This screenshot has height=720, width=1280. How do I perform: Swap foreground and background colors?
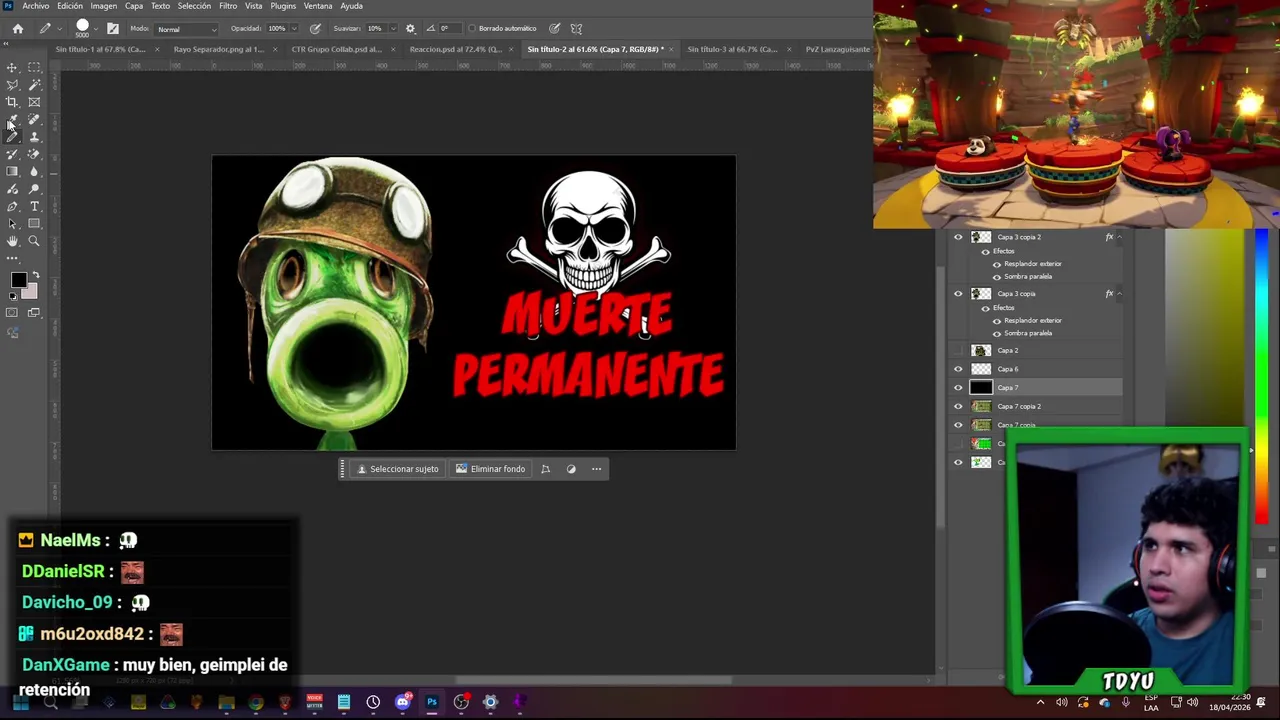(x=36, y=275)
